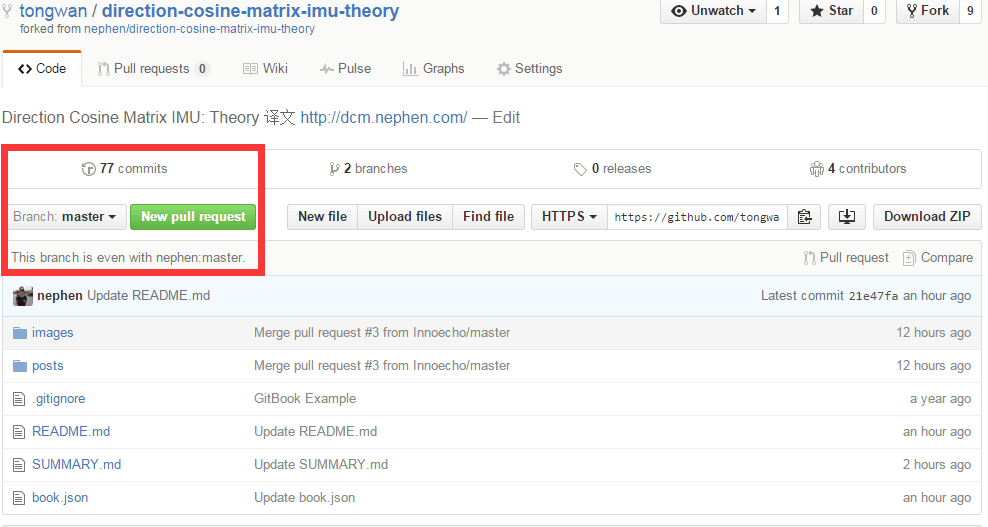The image size is (988, 527).
Task: Click the SUMMARY.md file icon
Action: (20, 465)
